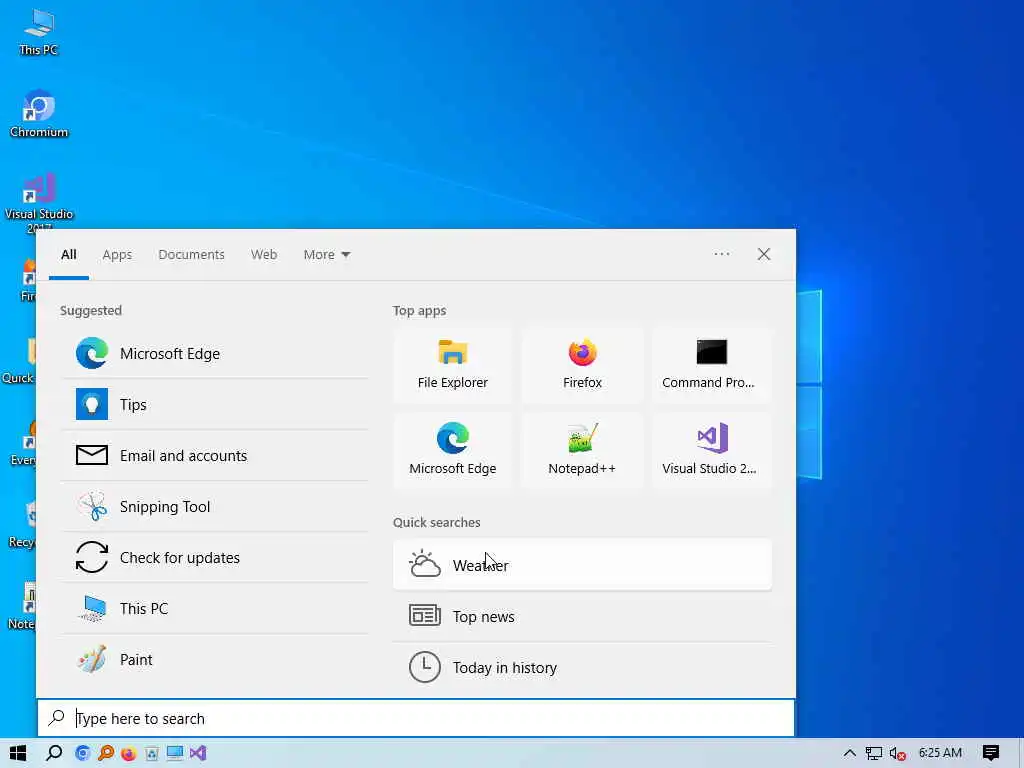
Task: Open Visual Studio from the taskbar
Action: [198, 753]
